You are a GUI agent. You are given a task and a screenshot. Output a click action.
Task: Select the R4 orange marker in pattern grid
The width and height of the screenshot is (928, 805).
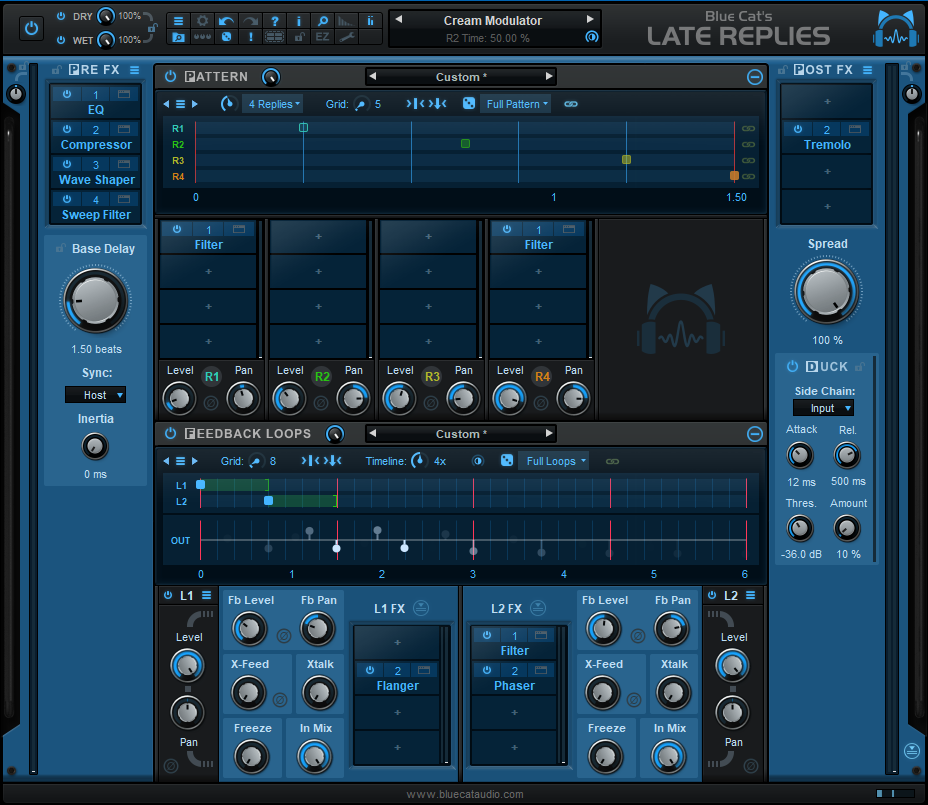click(734, 175)
